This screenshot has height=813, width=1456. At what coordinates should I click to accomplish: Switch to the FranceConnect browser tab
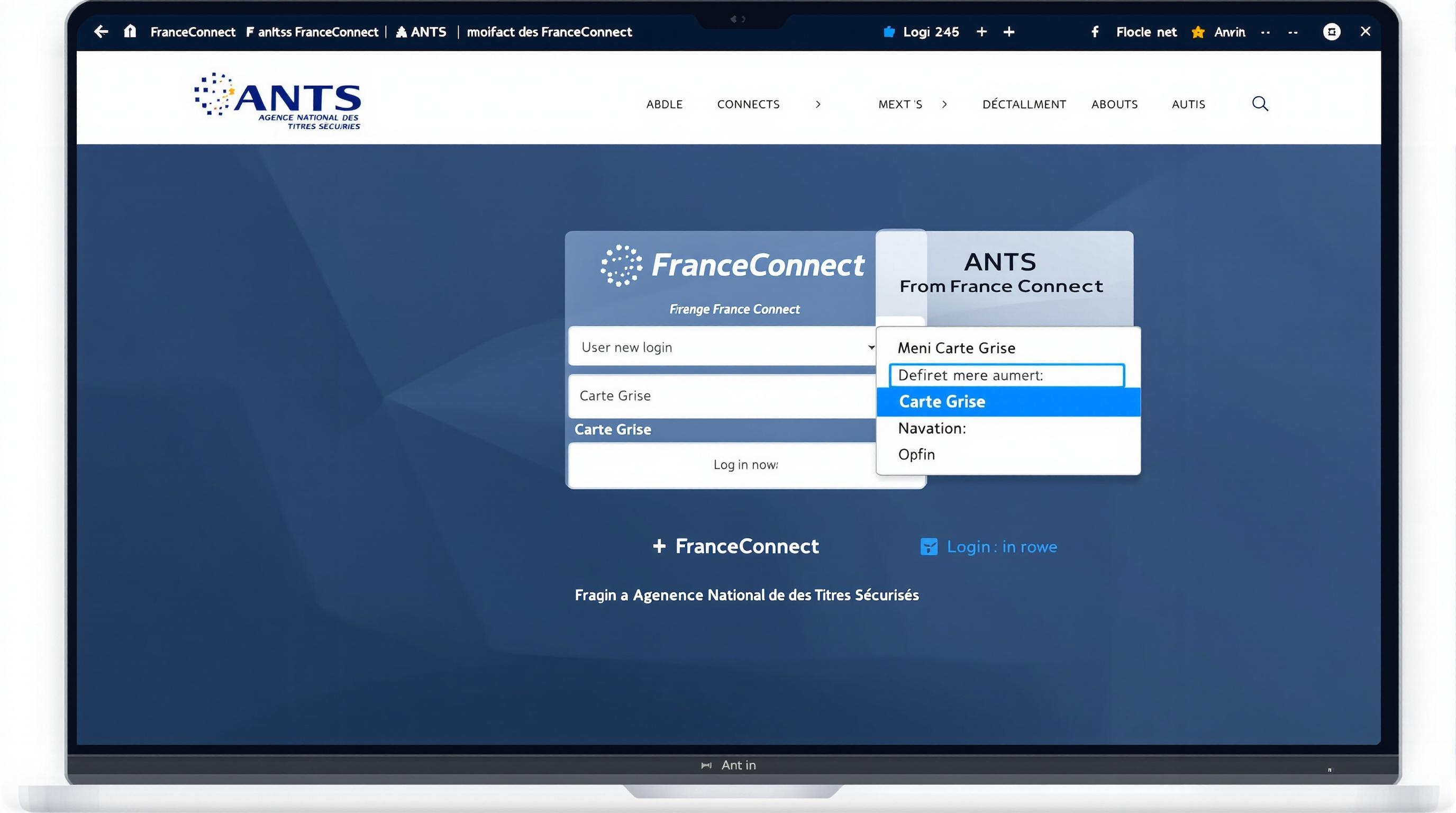(193, 32)
